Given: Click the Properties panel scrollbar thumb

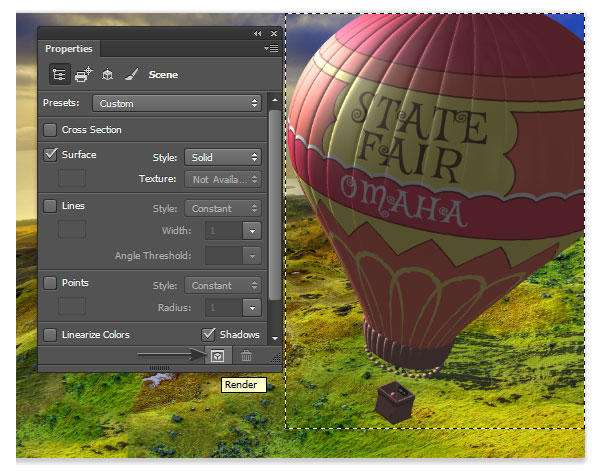Looking at the screenshot, I should pos(275,205).
